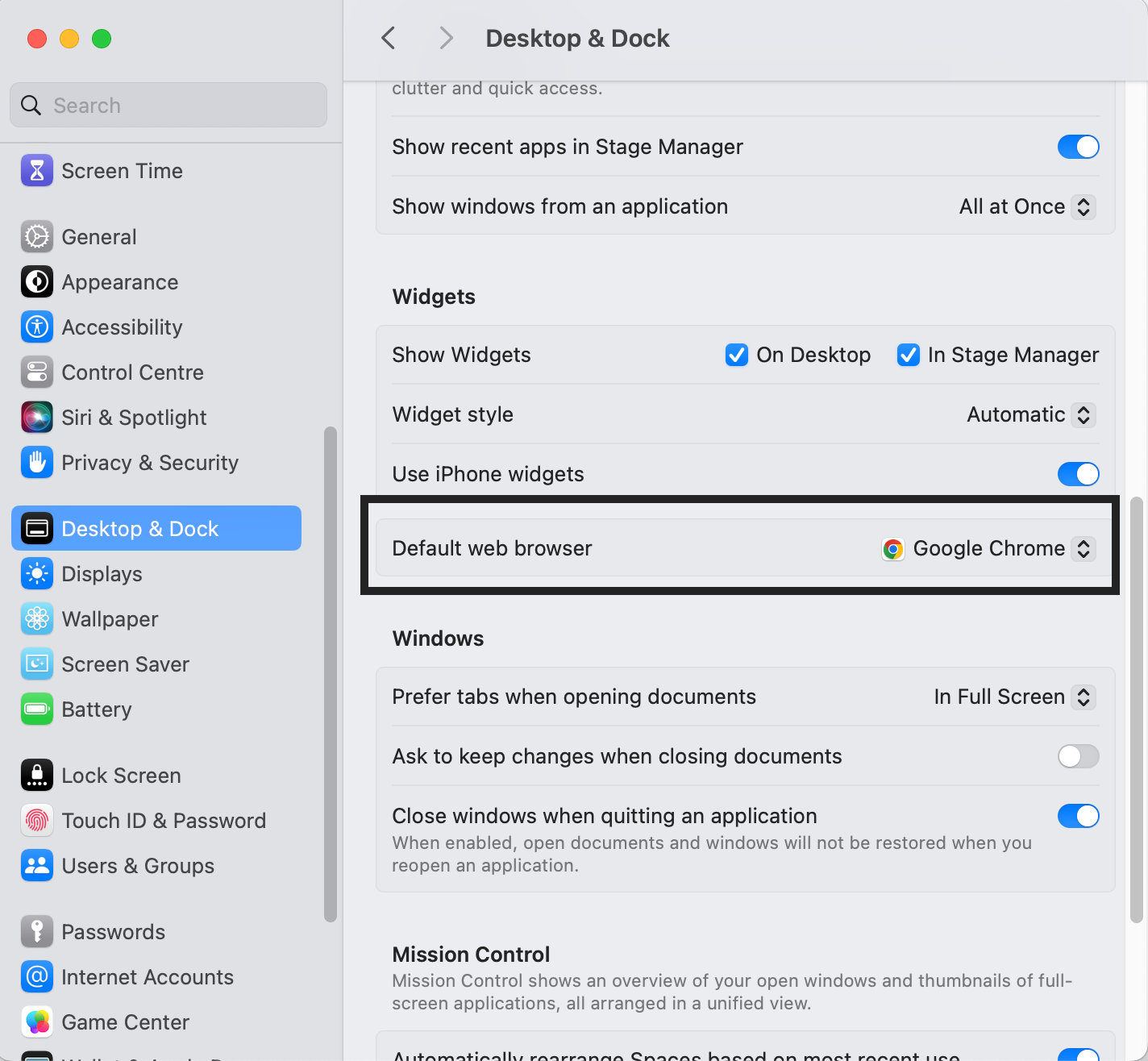Viewport: 1148px width, 1061px height.
Task: Open the Siri & Spotlight icon
Action: coord(37,418)
